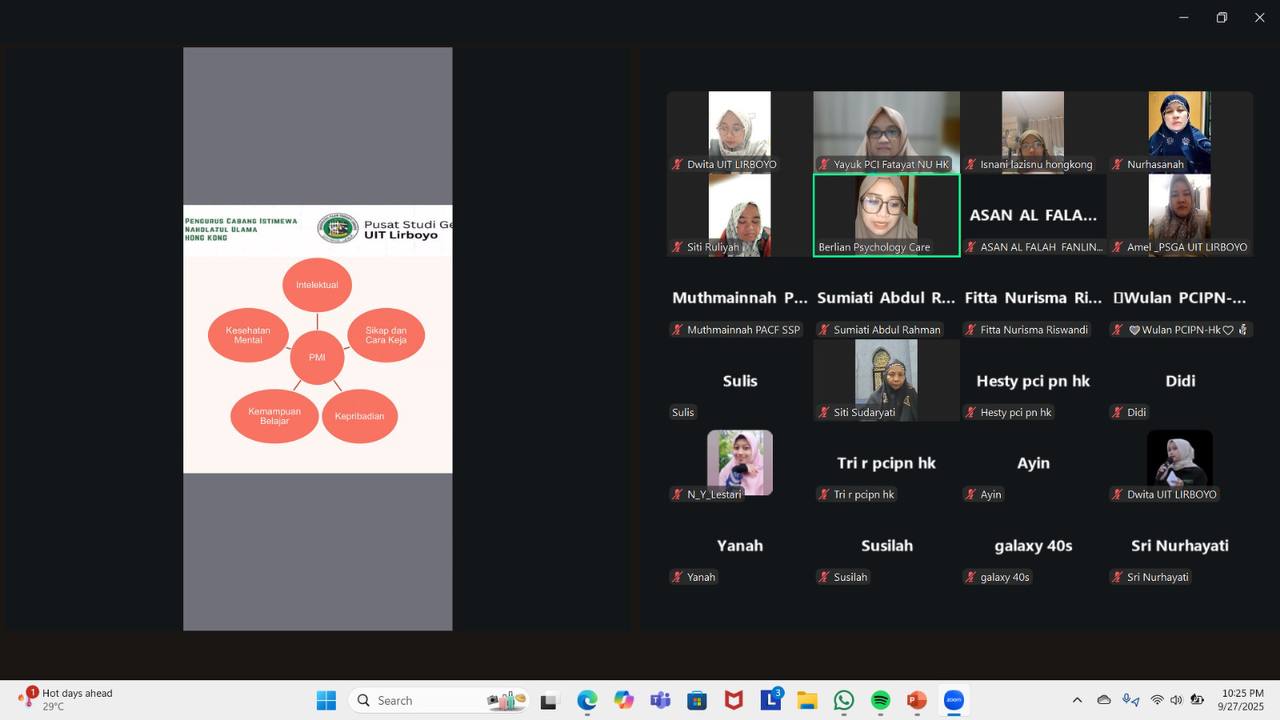Expand the hidden system tray icons
This screenshot has width=1280, height=720.
coord(1077,700)
